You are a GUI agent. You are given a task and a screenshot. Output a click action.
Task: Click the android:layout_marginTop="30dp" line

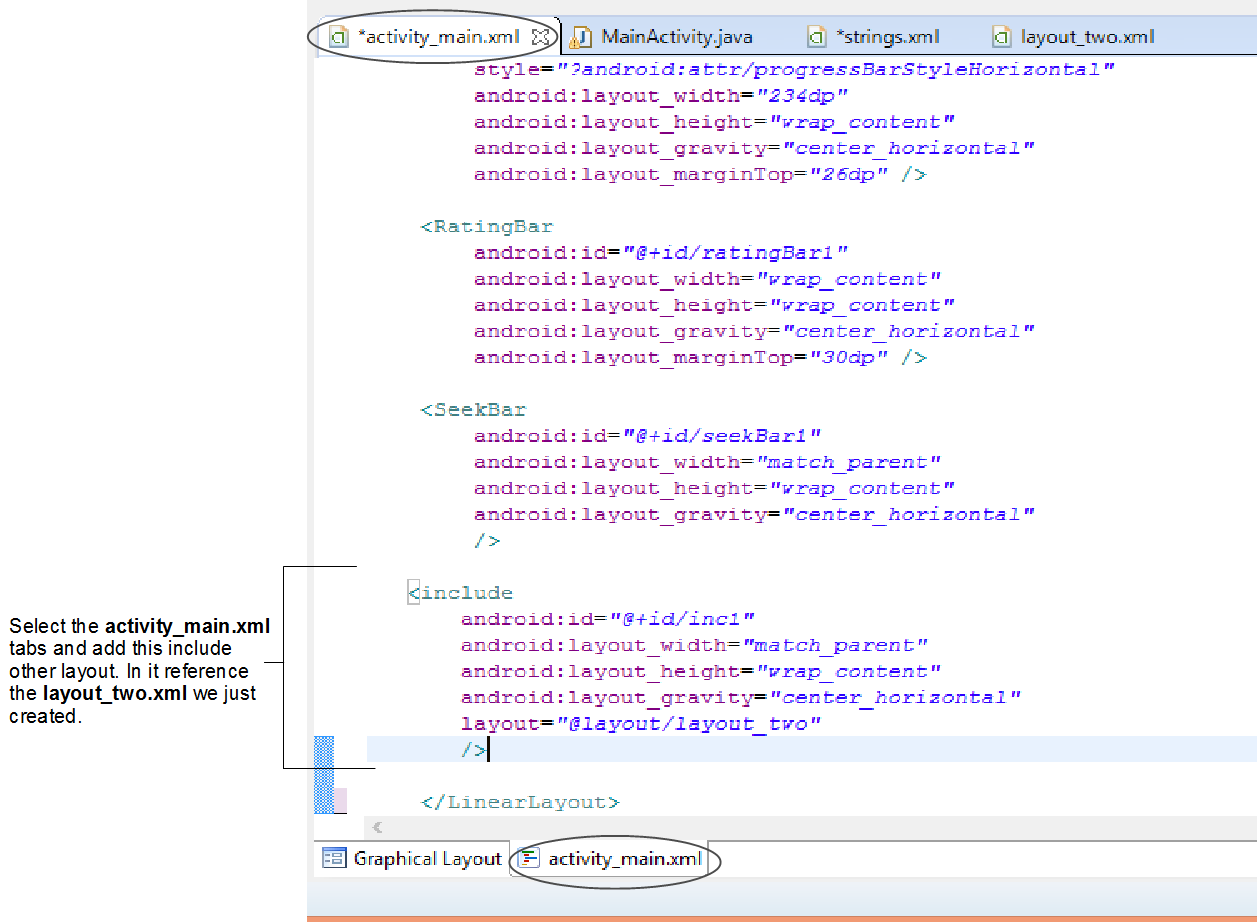700,357
